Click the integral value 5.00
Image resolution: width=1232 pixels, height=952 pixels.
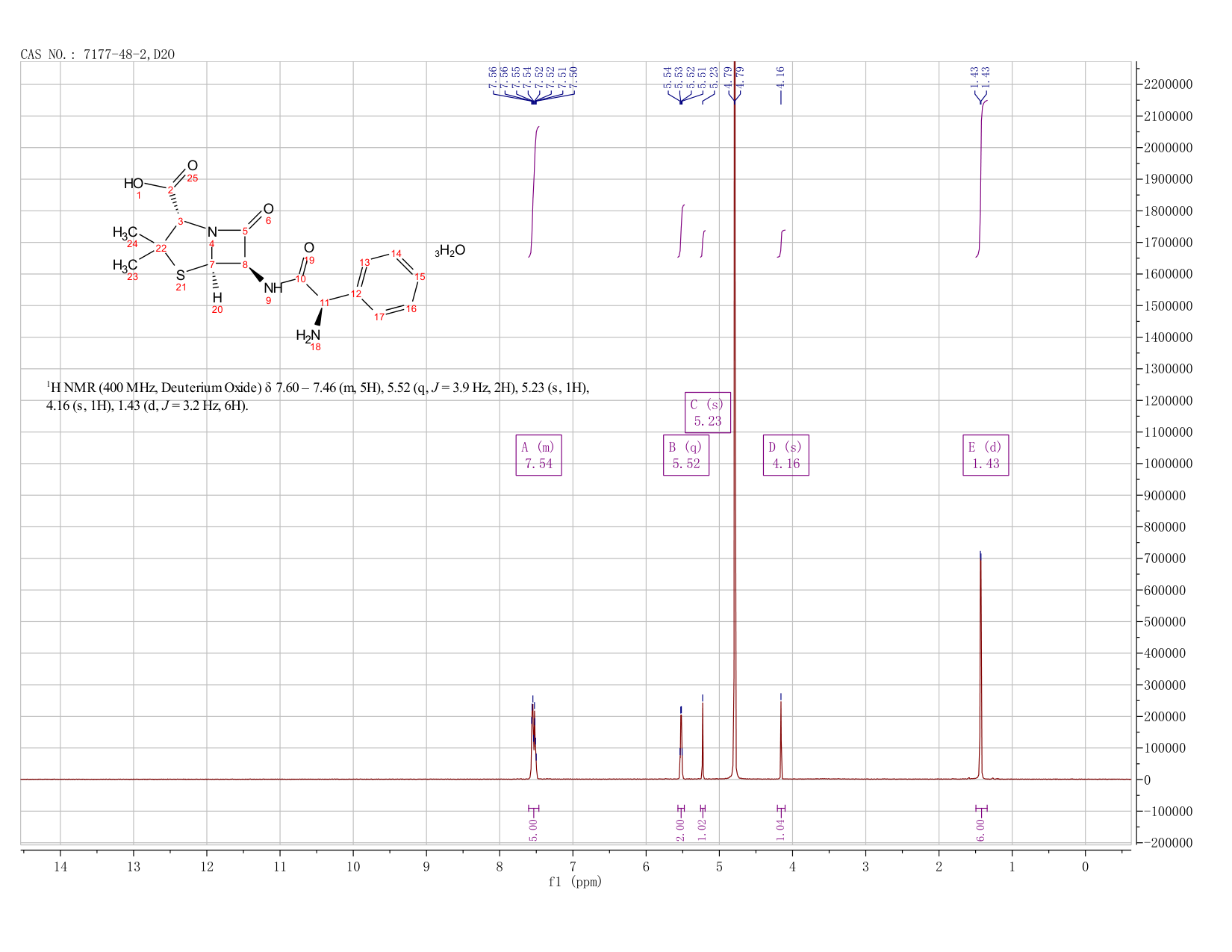click(533, 830)
